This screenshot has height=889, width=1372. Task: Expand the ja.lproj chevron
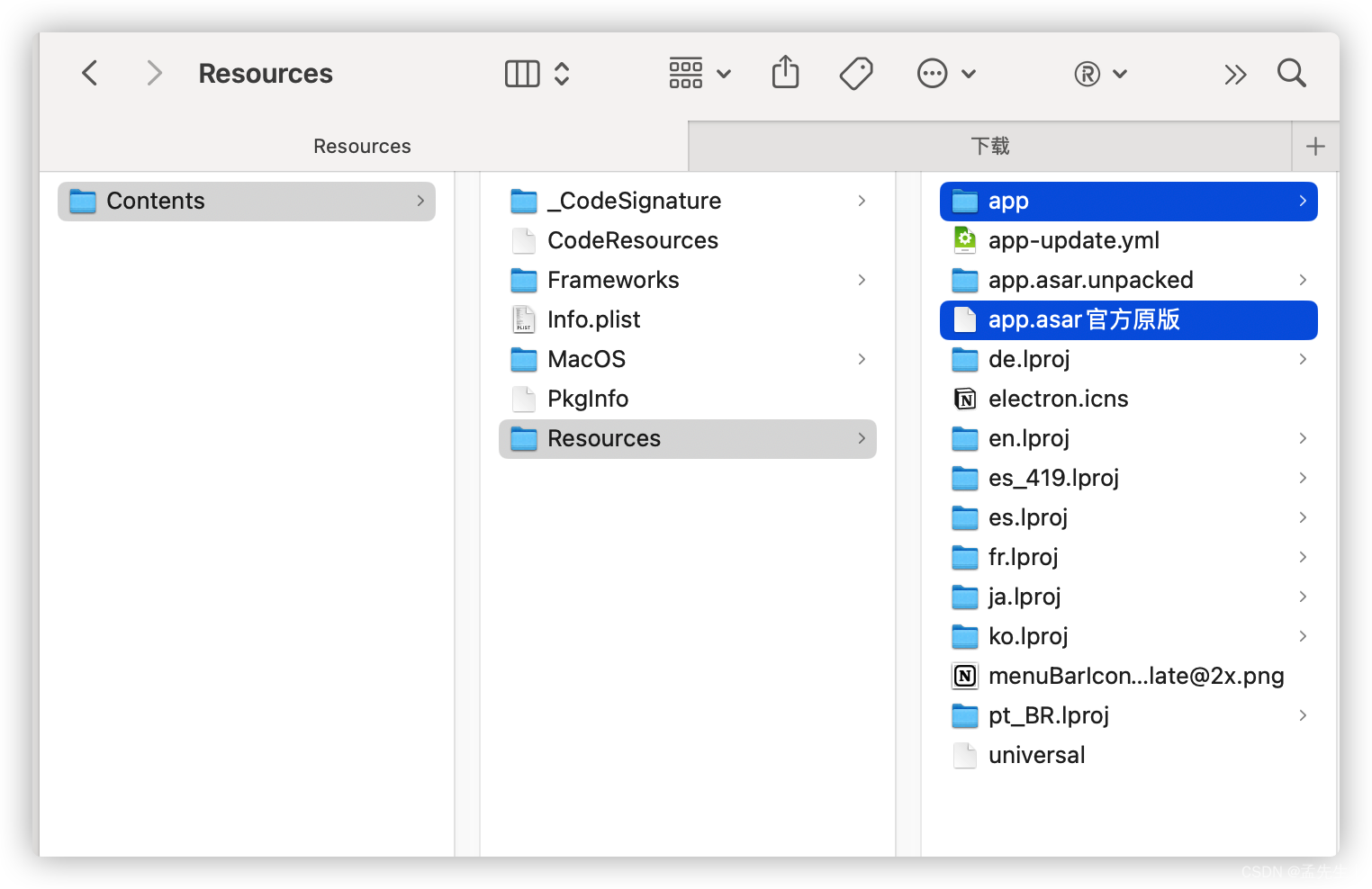(1303, 597)
